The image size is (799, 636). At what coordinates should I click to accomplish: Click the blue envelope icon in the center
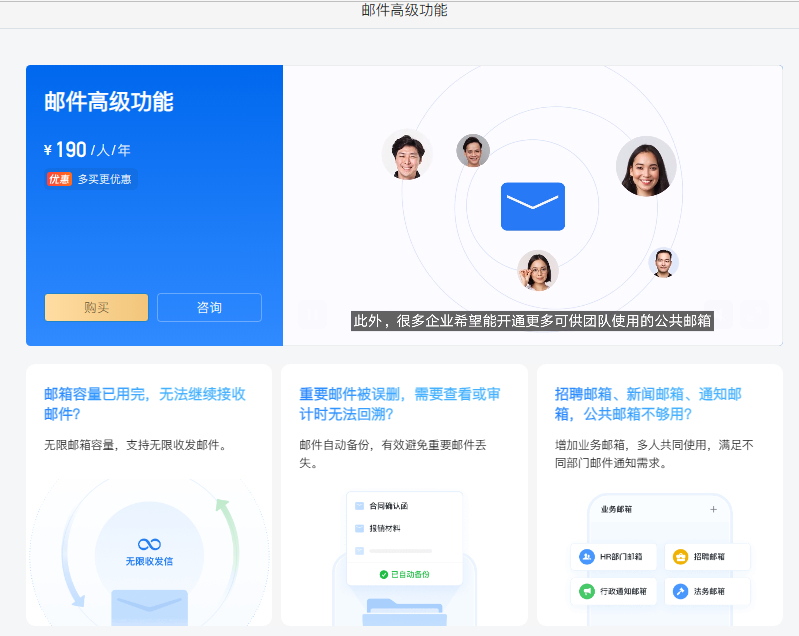pos(532,206)
